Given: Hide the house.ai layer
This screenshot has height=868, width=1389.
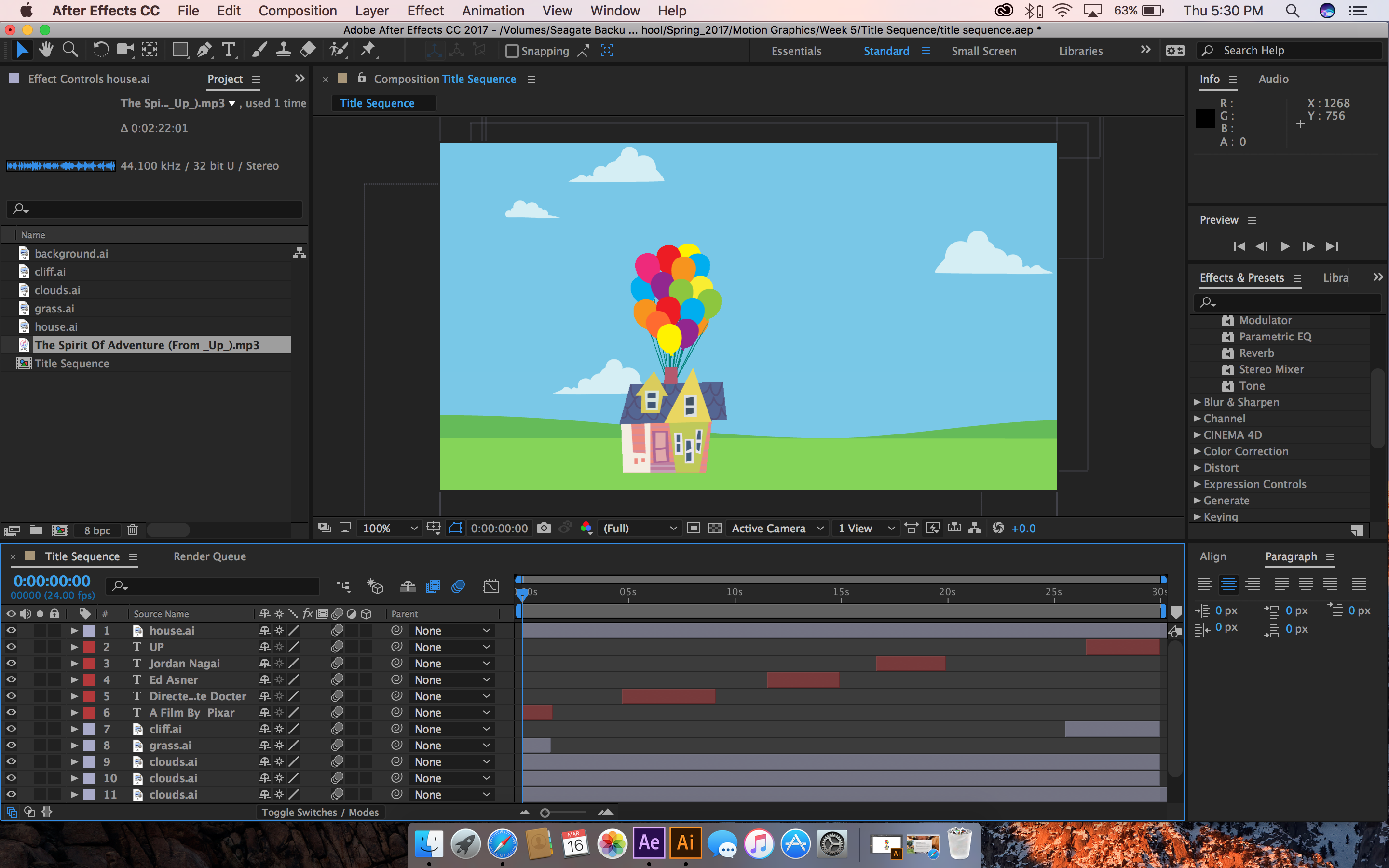Looking at the screenshot, I should 11,630.
